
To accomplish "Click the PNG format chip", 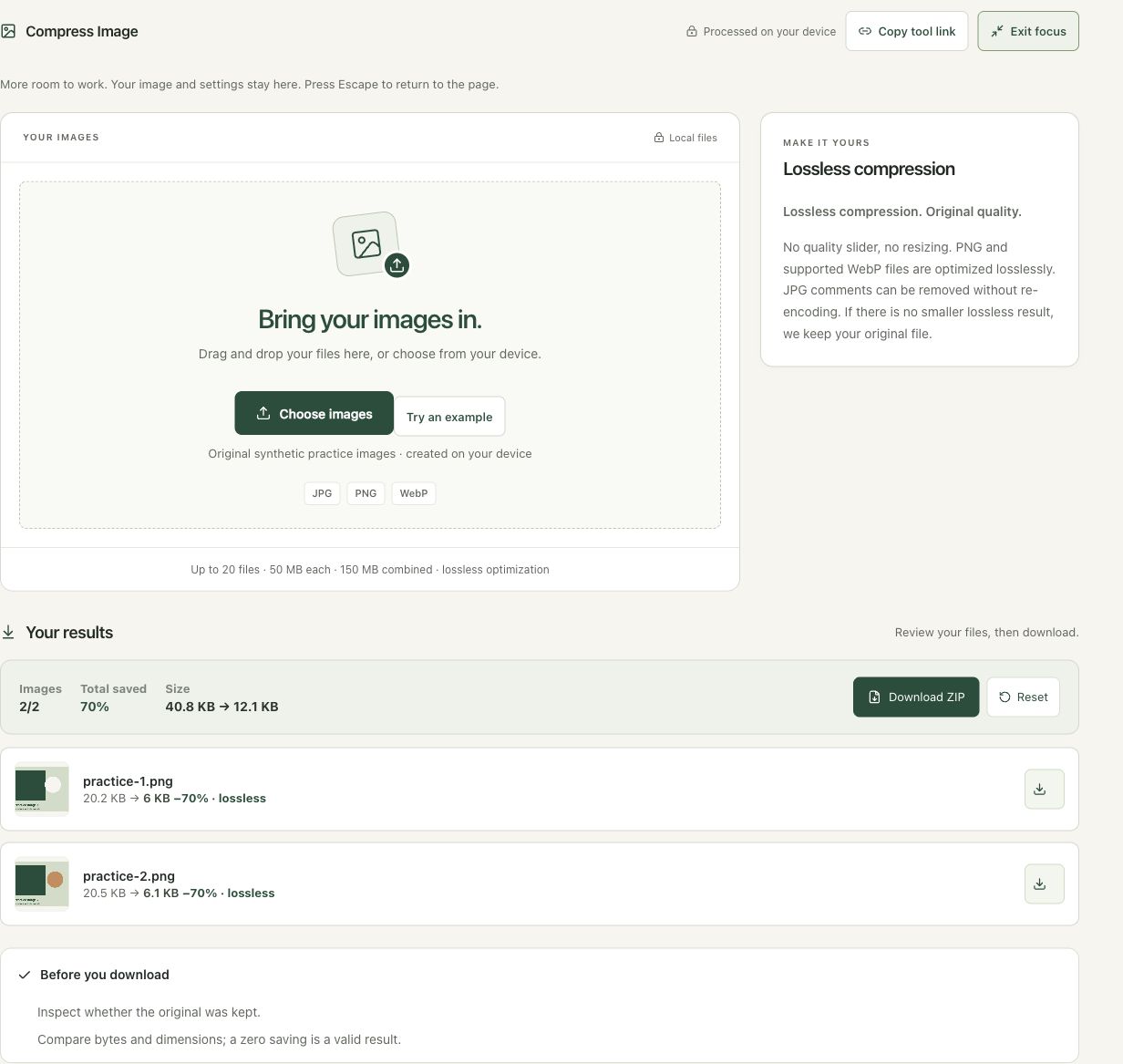I will tap(366, 493).
